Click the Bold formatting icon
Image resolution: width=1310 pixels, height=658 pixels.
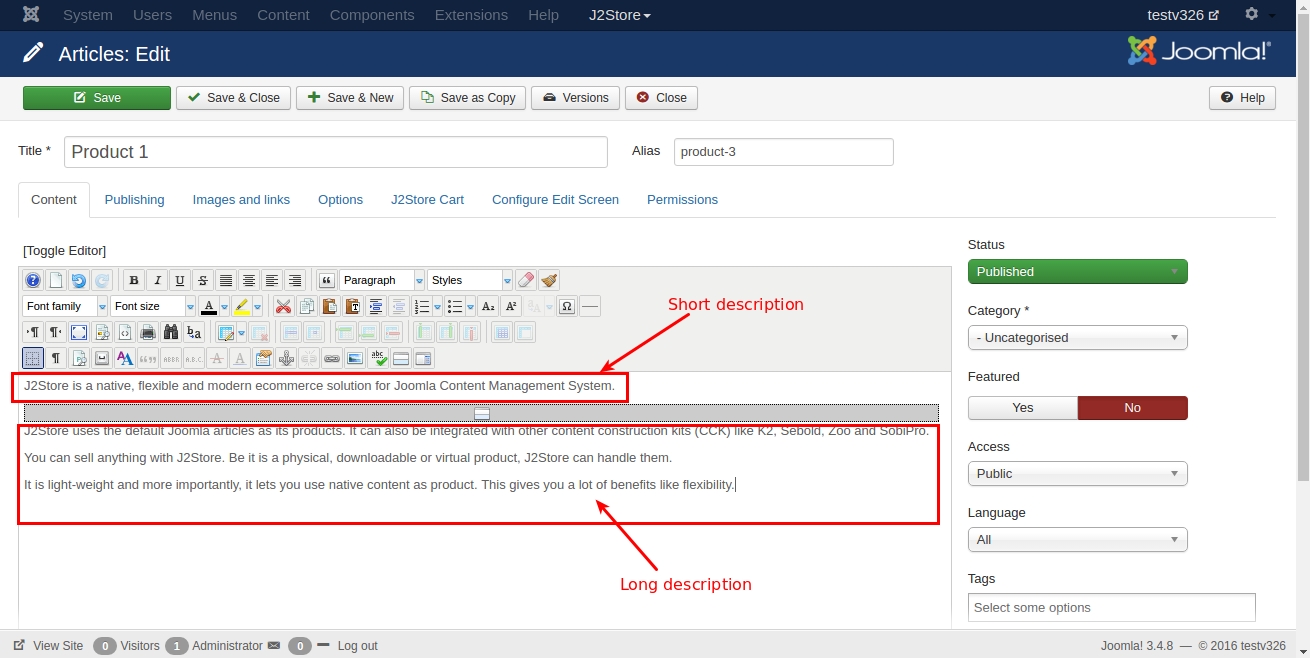[x=133, y=281]
